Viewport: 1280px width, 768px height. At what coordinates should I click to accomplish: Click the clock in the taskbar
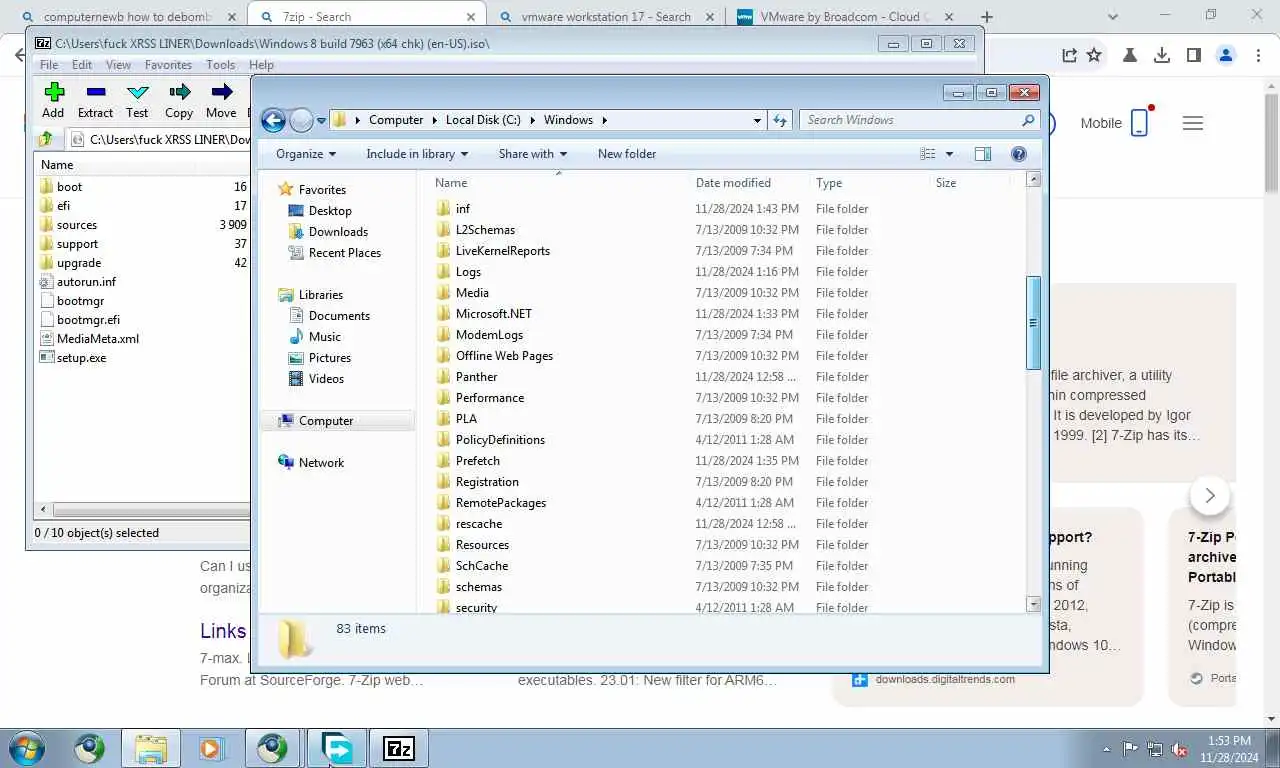pyautogui.click(x=1228, y=749)
